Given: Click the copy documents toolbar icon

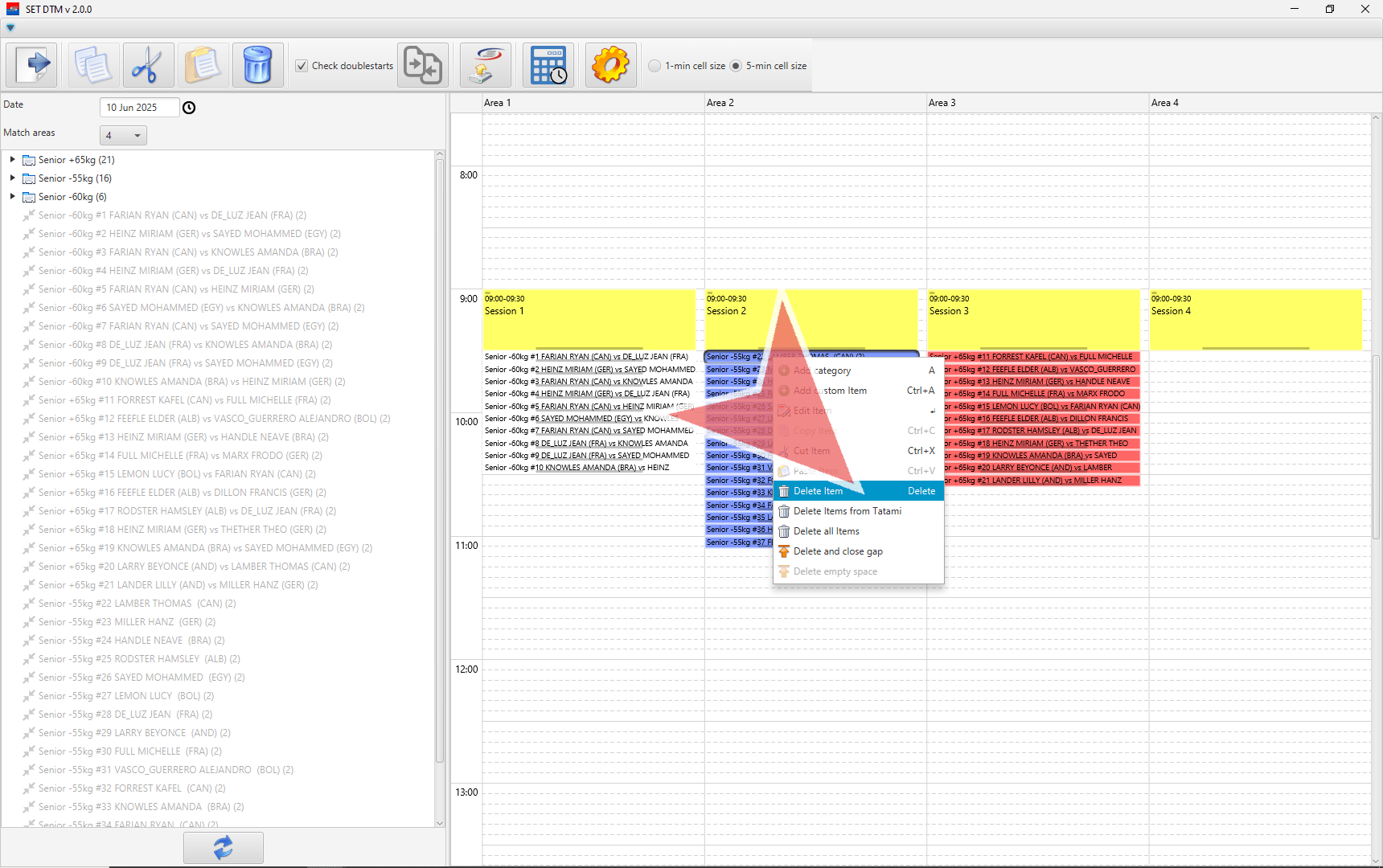Looking at the screenshot, I should point(93,65).
